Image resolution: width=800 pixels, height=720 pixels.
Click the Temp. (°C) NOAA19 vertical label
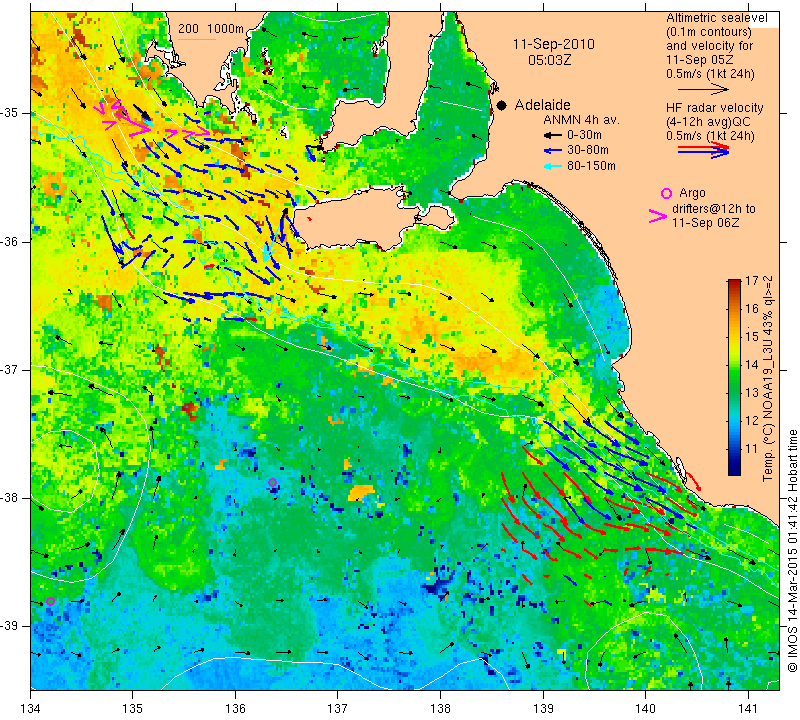[768, 378]
